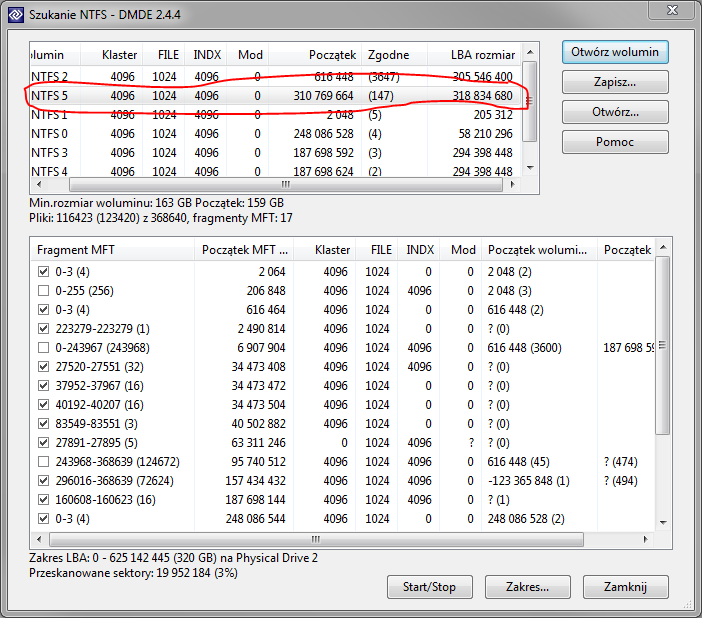Click MFT fragment list scroll-down arrow
Viewport: 702px width, 618px height.
663,522
